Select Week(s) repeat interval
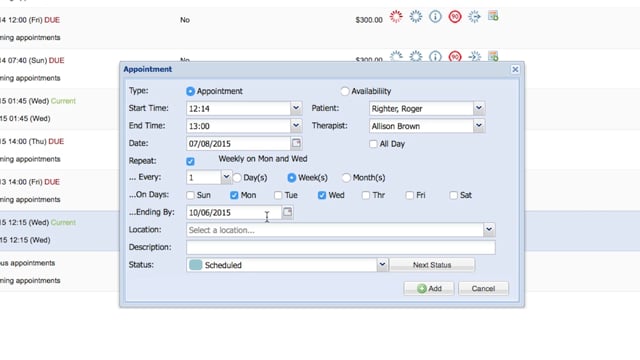 pos(291,178)
